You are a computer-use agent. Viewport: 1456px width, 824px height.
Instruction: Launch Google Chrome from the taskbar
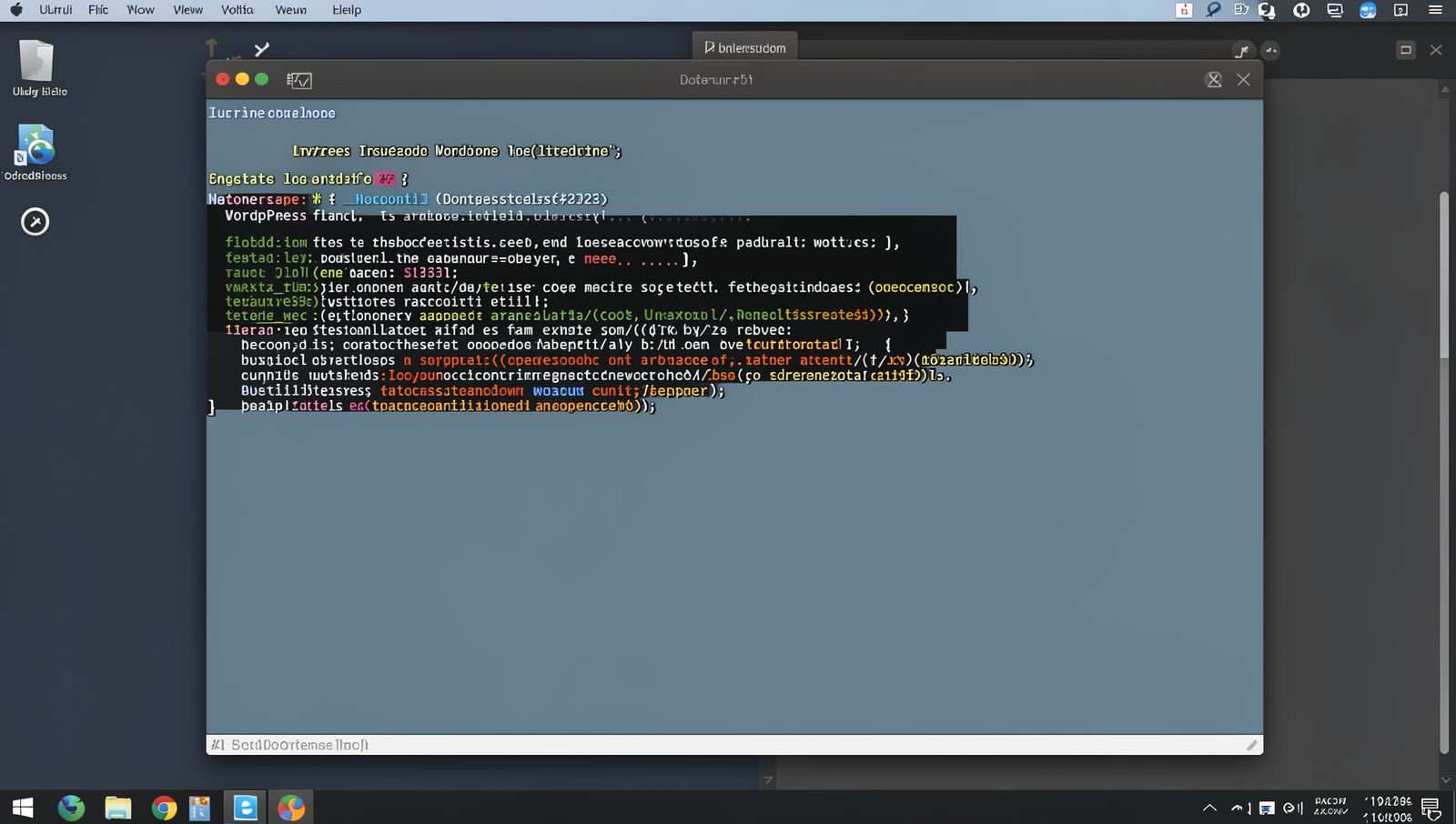tap(164, 808)
